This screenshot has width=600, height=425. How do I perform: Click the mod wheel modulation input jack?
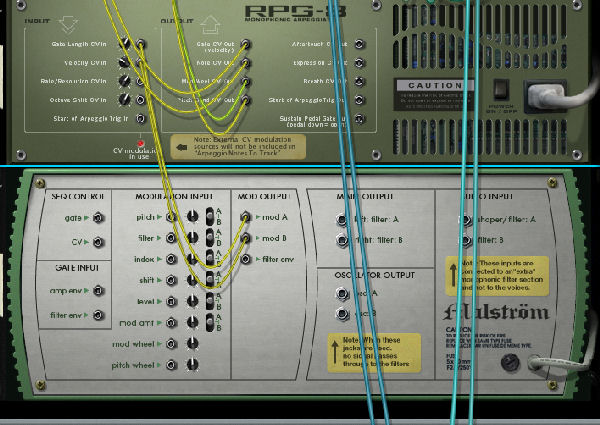171,344
